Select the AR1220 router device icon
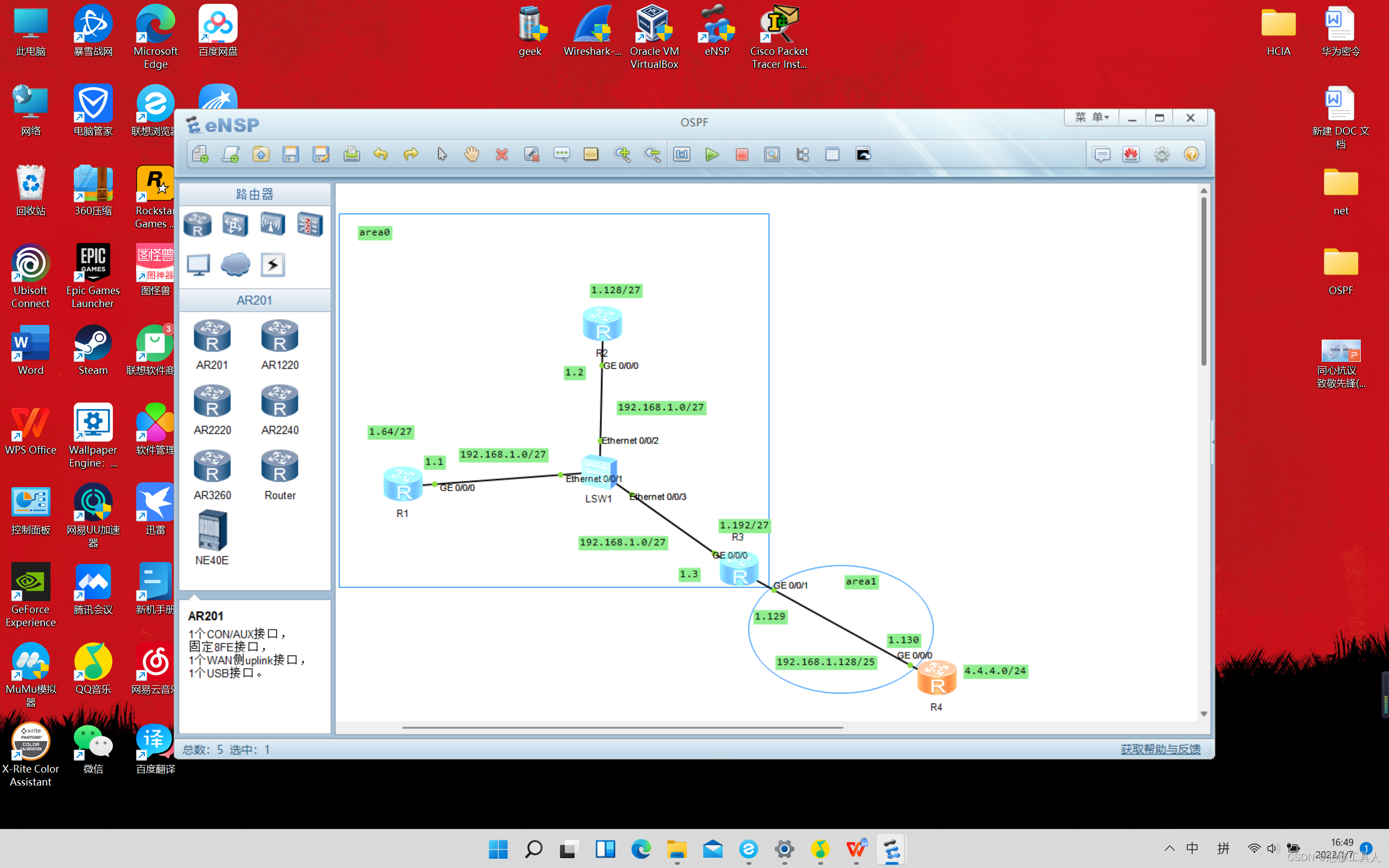Image resolution: width=1389 pixels, height=868 pixels. click(278, 340)
